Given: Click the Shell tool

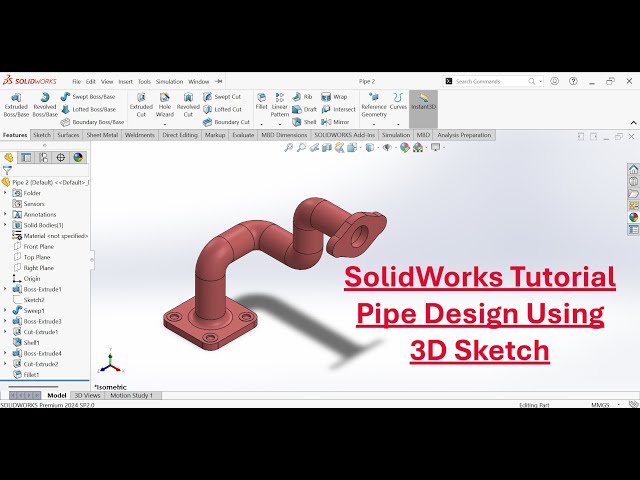Looking at the screenshot, I should tap(304, 122).
